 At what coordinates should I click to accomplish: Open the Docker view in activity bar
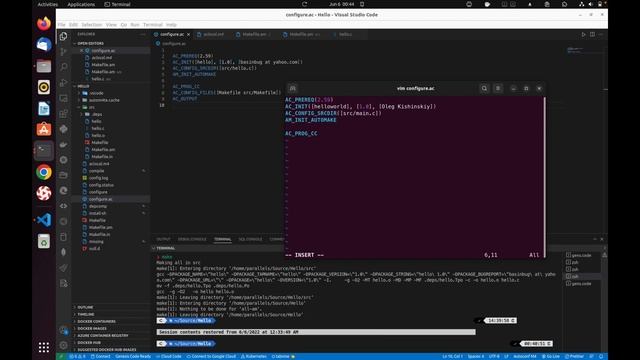(x=63, y=144)
